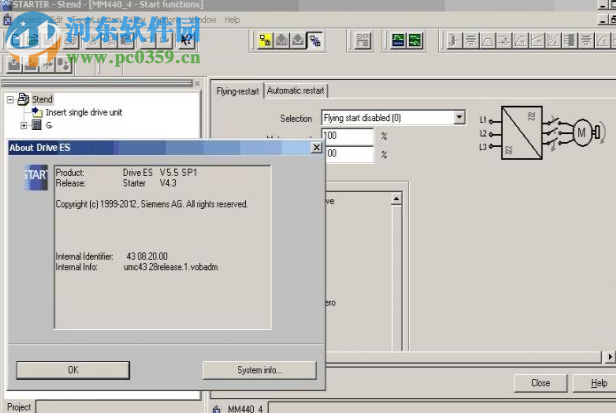Click the second percent field showing 00
Image resolution: width=616 pixels, height=413 pixels.
(x=350, y=154)
